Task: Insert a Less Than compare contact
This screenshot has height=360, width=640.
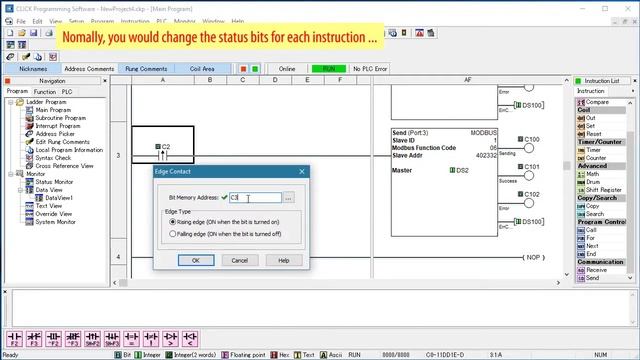Action: pyautogui.click(x=190, y=339)
